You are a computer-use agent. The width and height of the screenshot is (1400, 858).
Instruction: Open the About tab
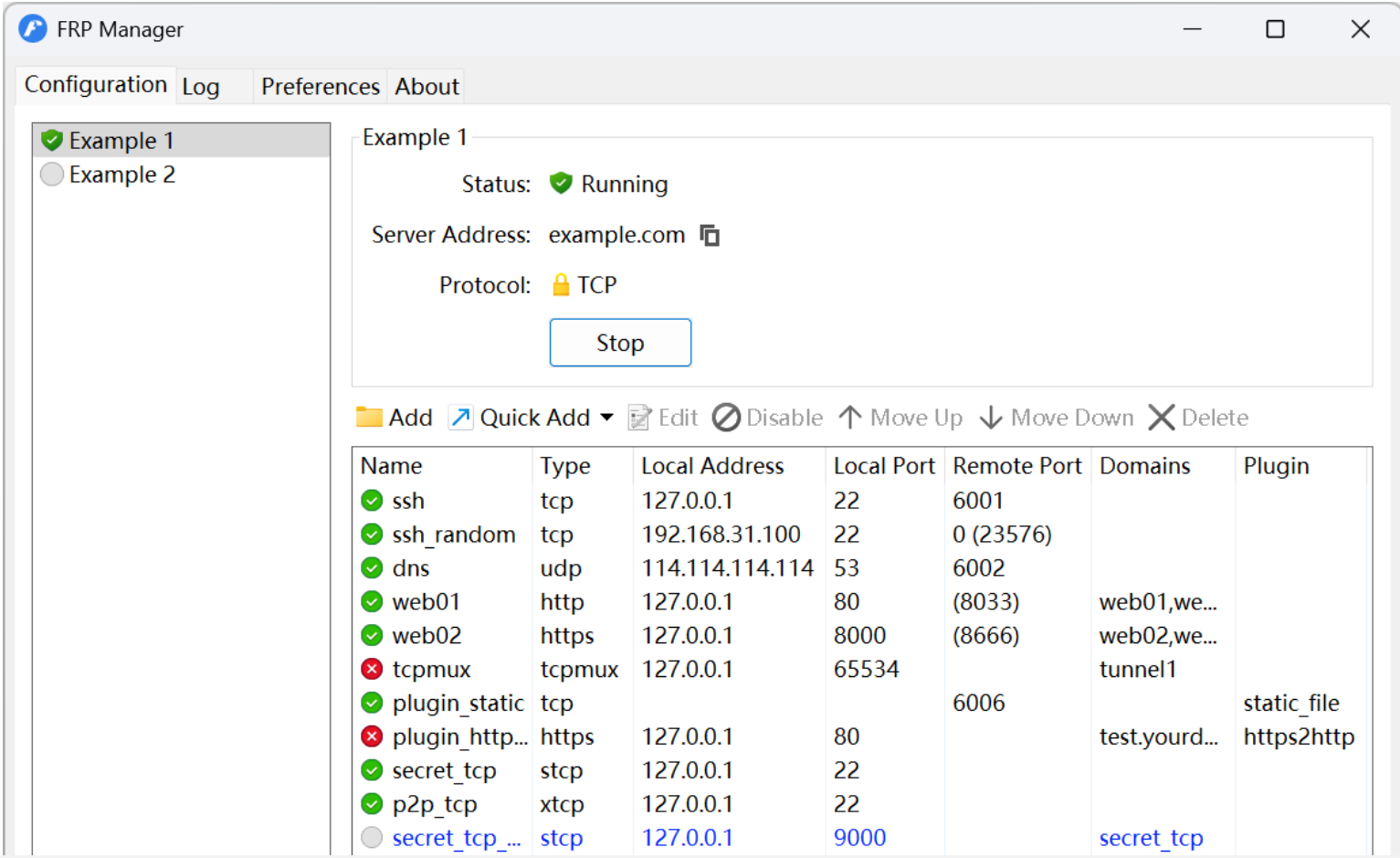(x=426, y=86)
